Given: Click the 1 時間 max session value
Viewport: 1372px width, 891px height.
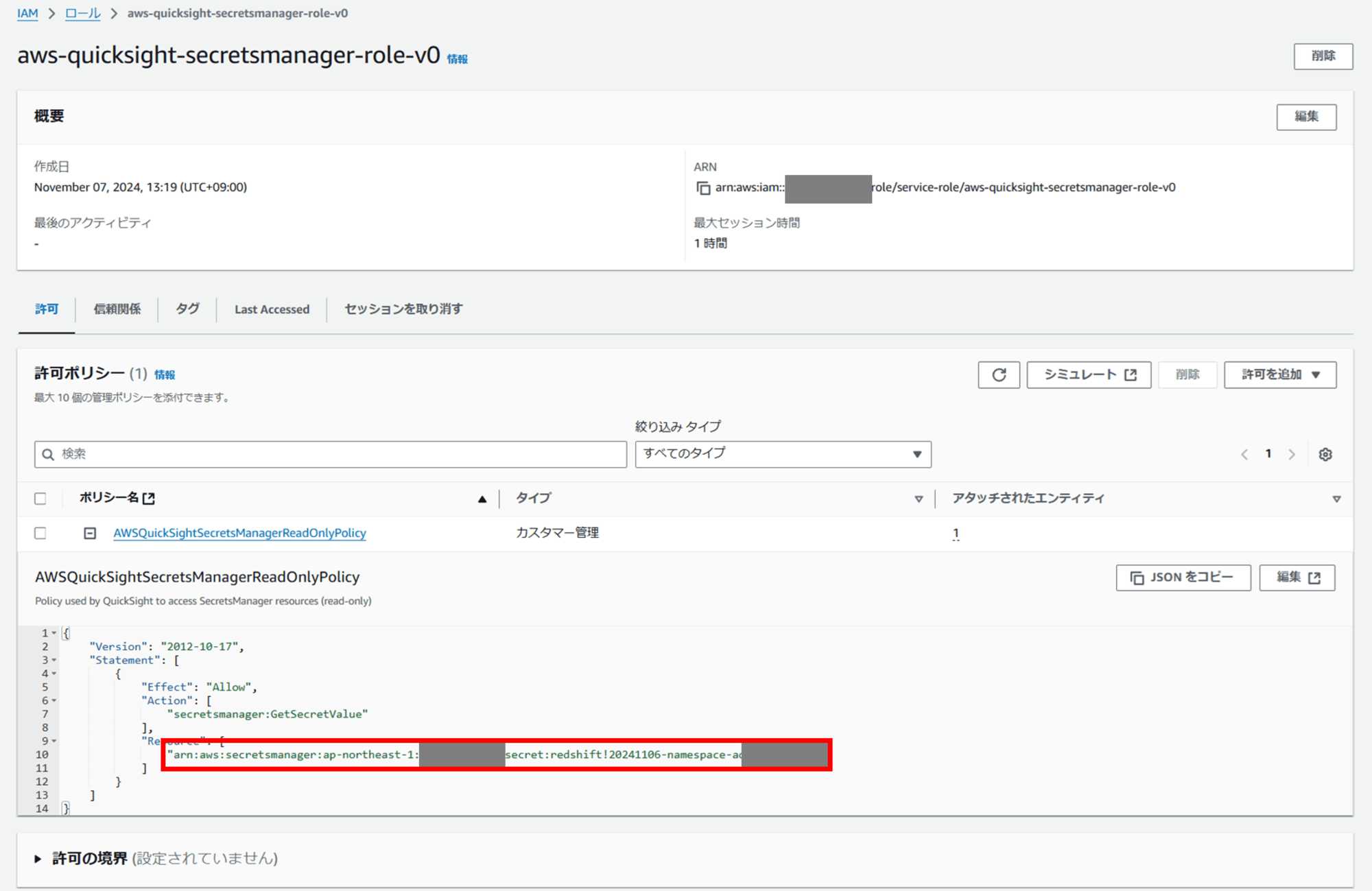Looking at the screenshot, I should tap(710, 243).
